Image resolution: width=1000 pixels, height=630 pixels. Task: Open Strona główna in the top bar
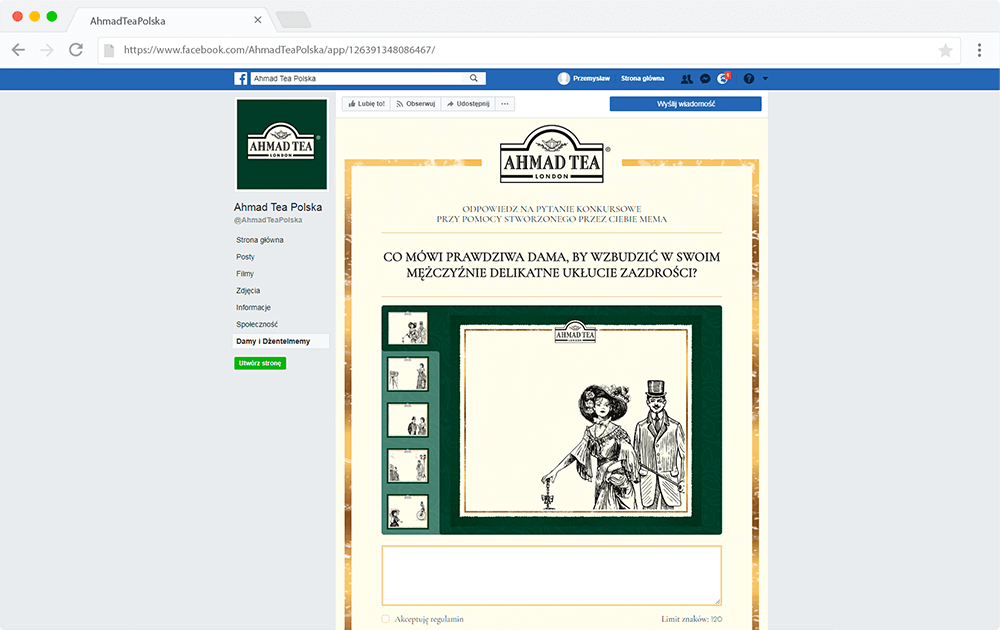[x=642, y=78]
